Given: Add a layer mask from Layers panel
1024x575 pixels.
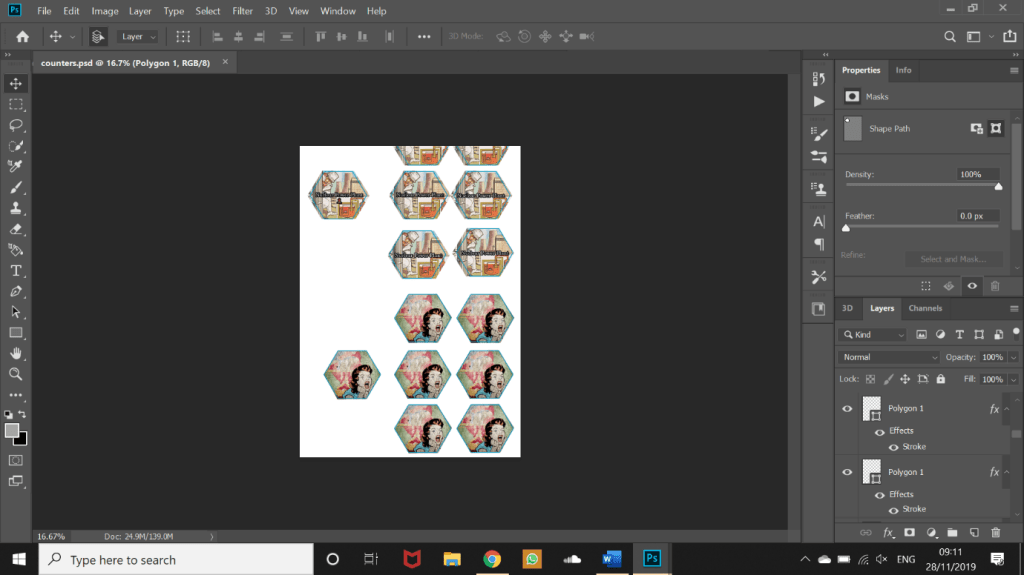Looking at the screenshot, I should coord(909,533).
